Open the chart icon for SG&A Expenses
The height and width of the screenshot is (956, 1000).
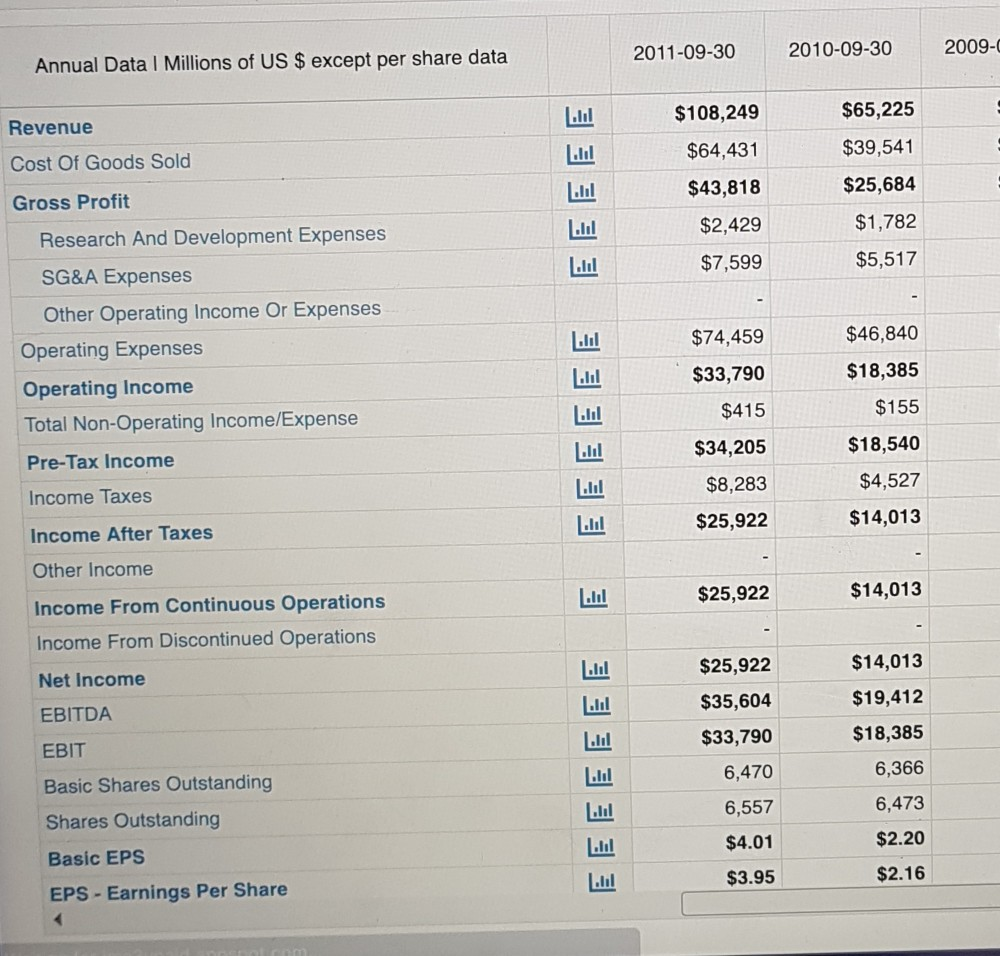584,267
